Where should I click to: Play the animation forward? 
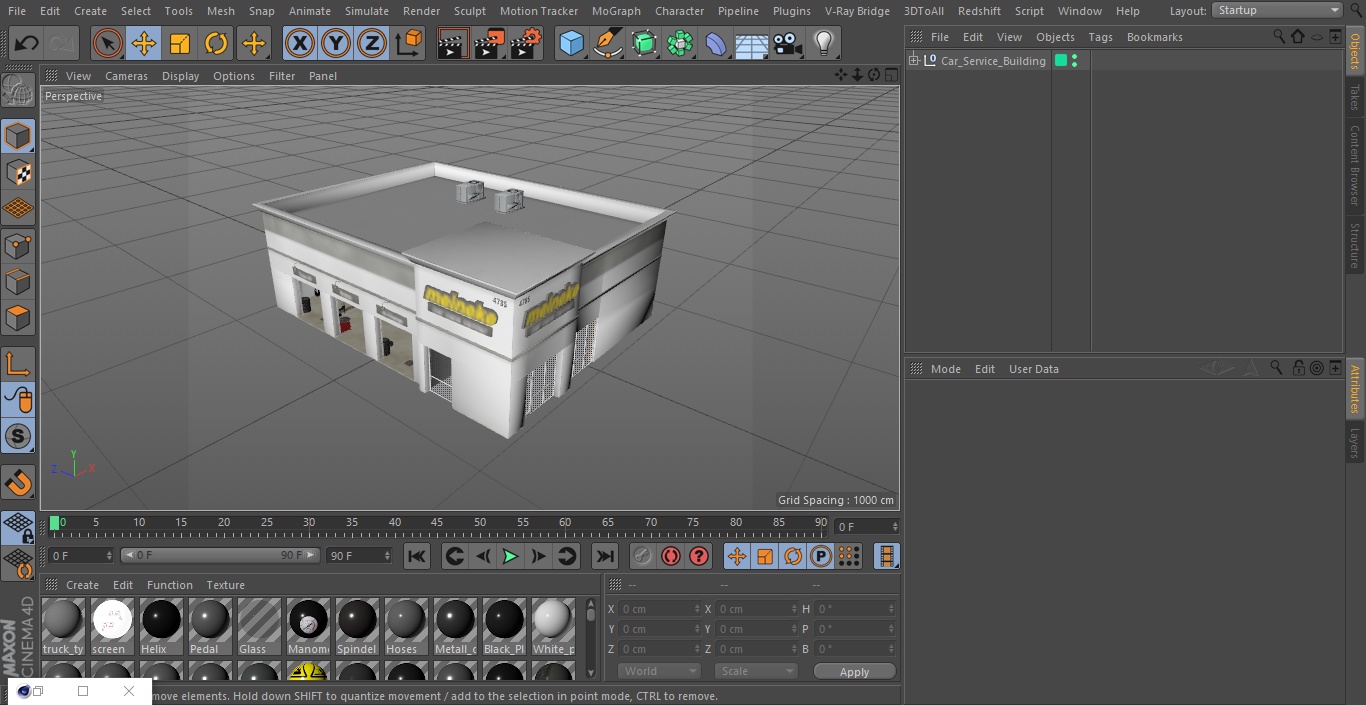click(510, 556)
